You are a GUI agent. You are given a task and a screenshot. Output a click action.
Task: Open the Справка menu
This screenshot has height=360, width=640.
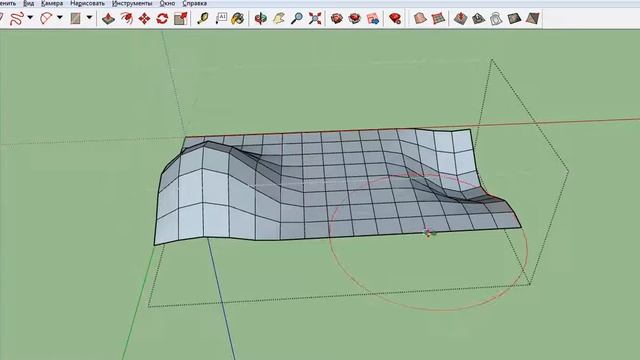click(x=194, y=3)
